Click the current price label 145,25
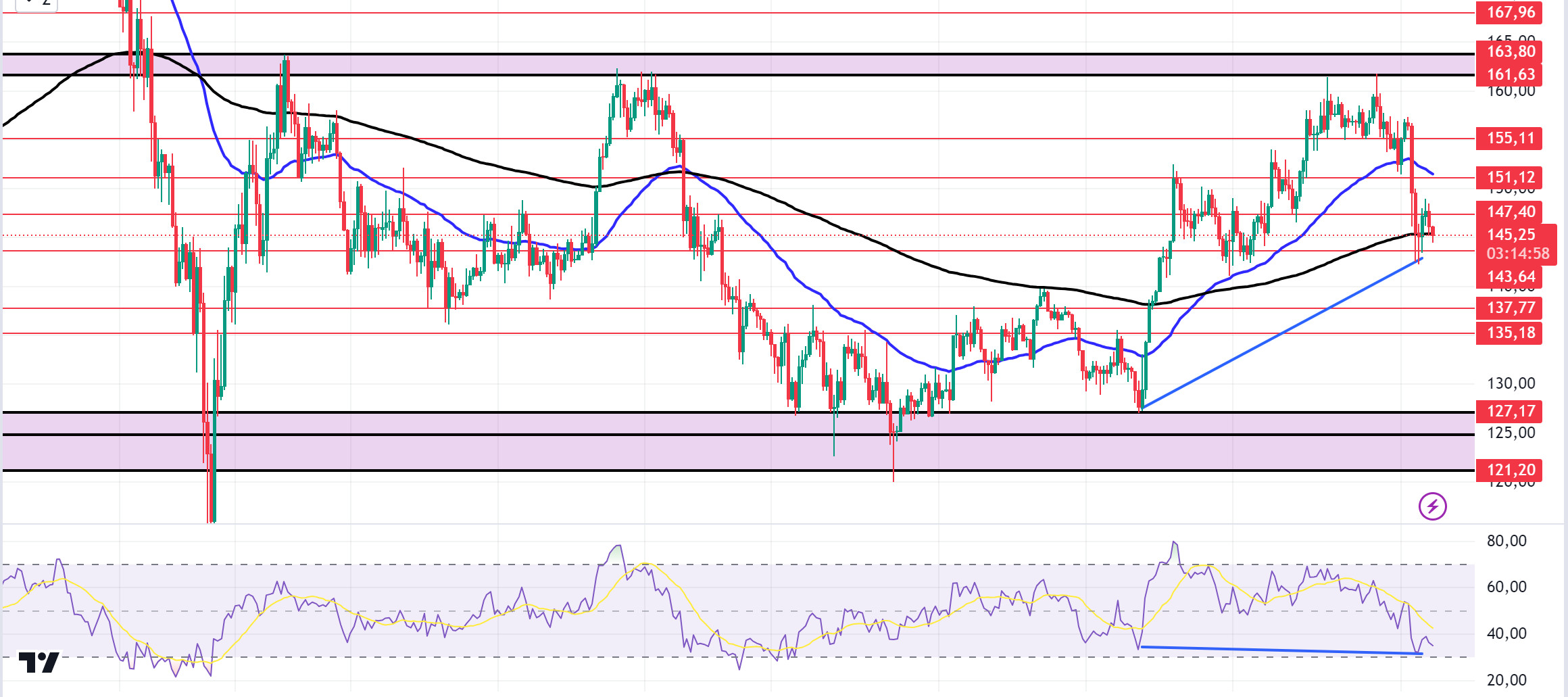 click(x=1511, y=235)
